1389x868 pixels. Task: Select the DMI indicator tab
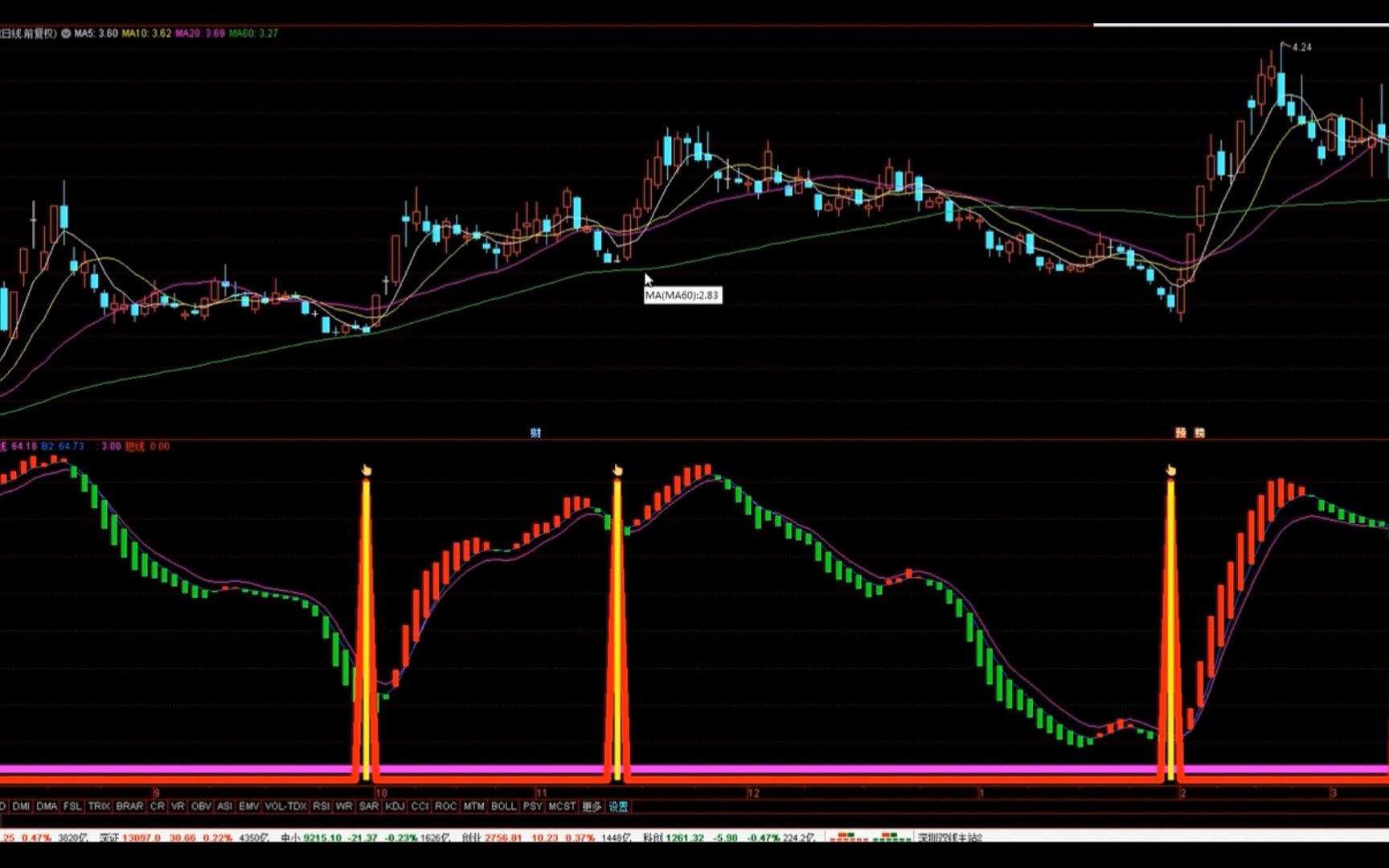[21, 806]
